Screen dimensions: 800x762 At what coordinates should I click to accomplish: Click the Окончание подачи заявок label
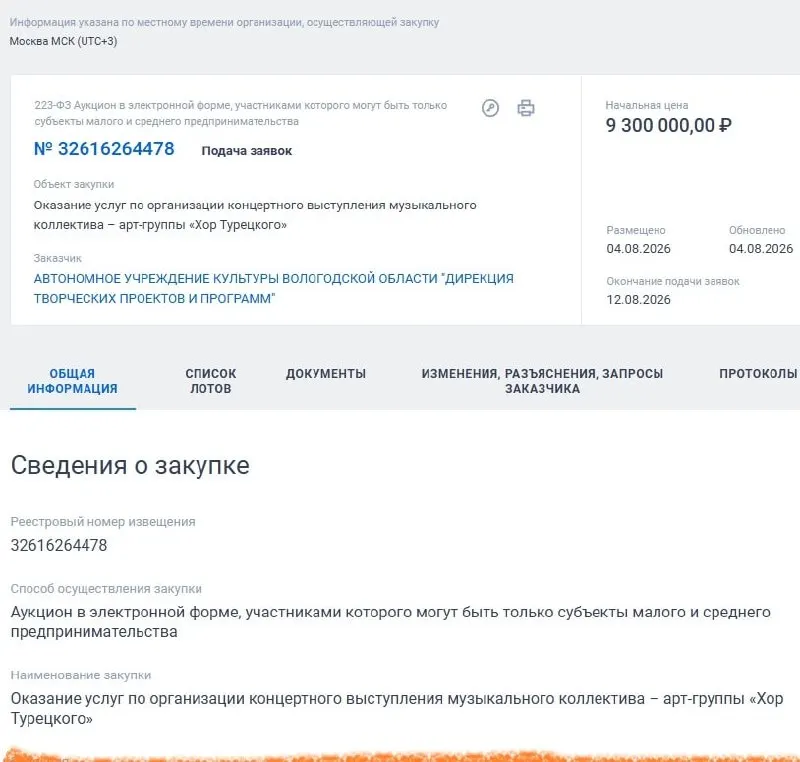point(673,282)
